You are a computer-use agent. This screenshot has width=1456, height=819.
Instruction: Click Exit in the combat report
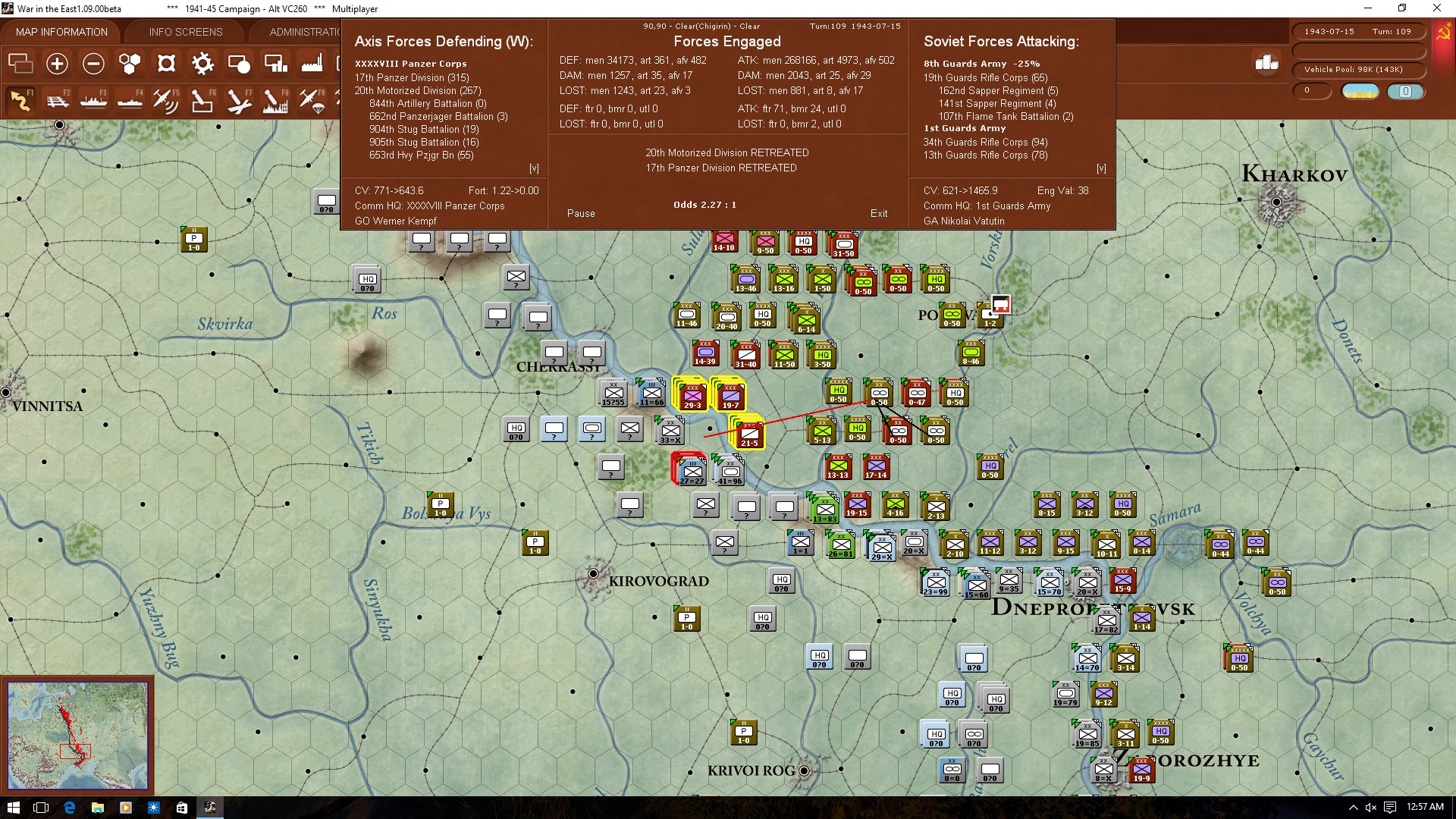879,213
